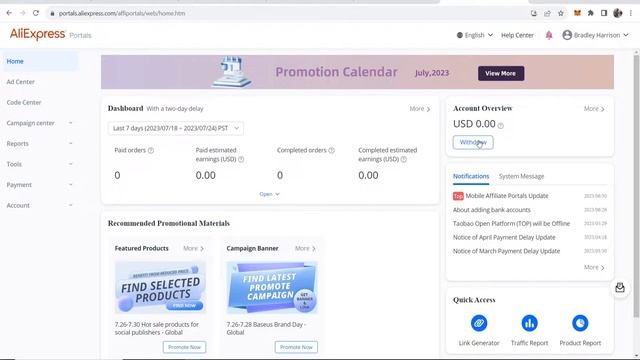Open the Bradley Harrison account dropdown
640x360 pixels.
coord(596,35)
